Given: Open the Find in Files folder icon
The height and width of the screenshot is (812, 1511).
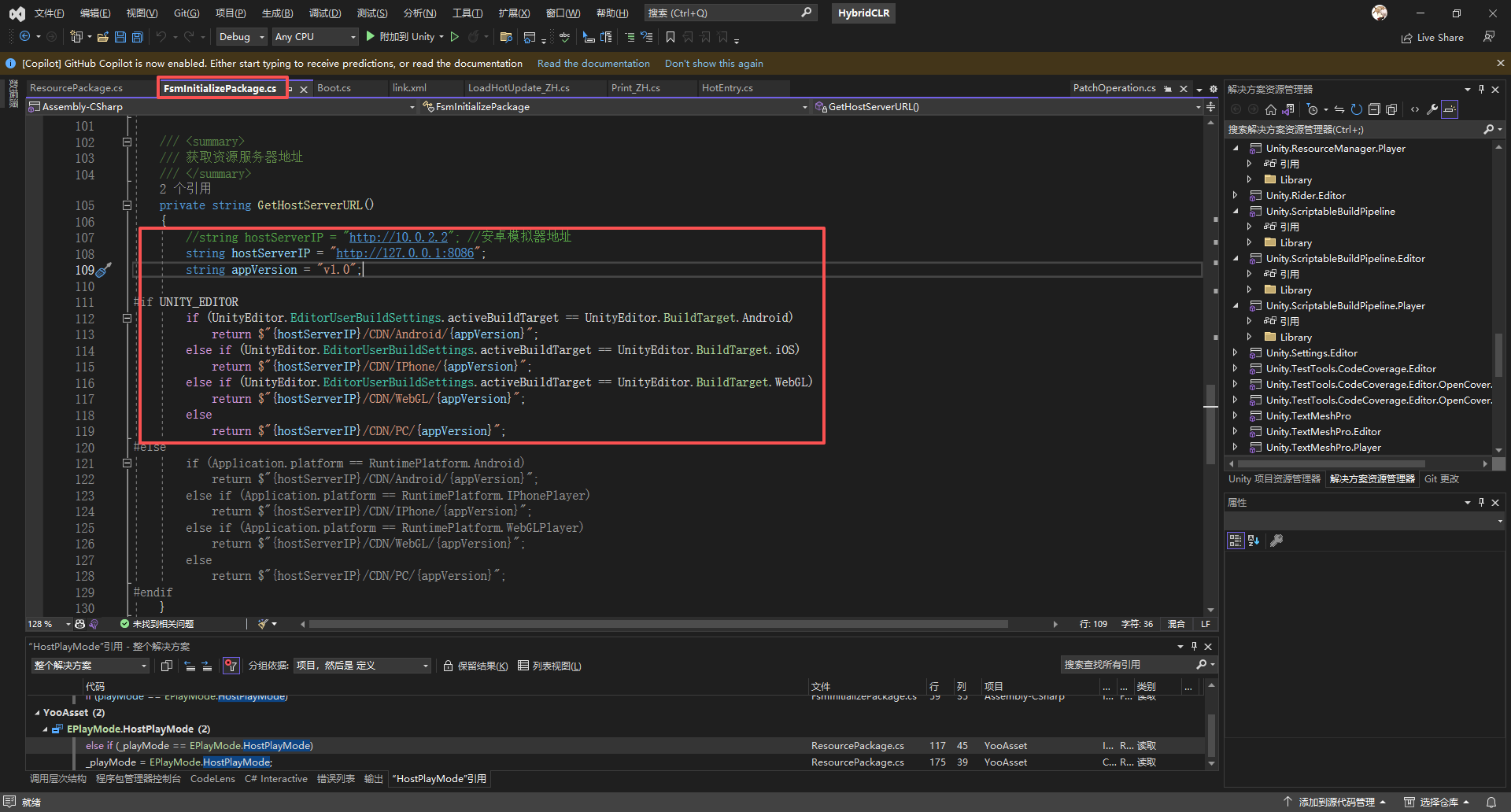Looking at the screenshot, I should pos(506,37).
